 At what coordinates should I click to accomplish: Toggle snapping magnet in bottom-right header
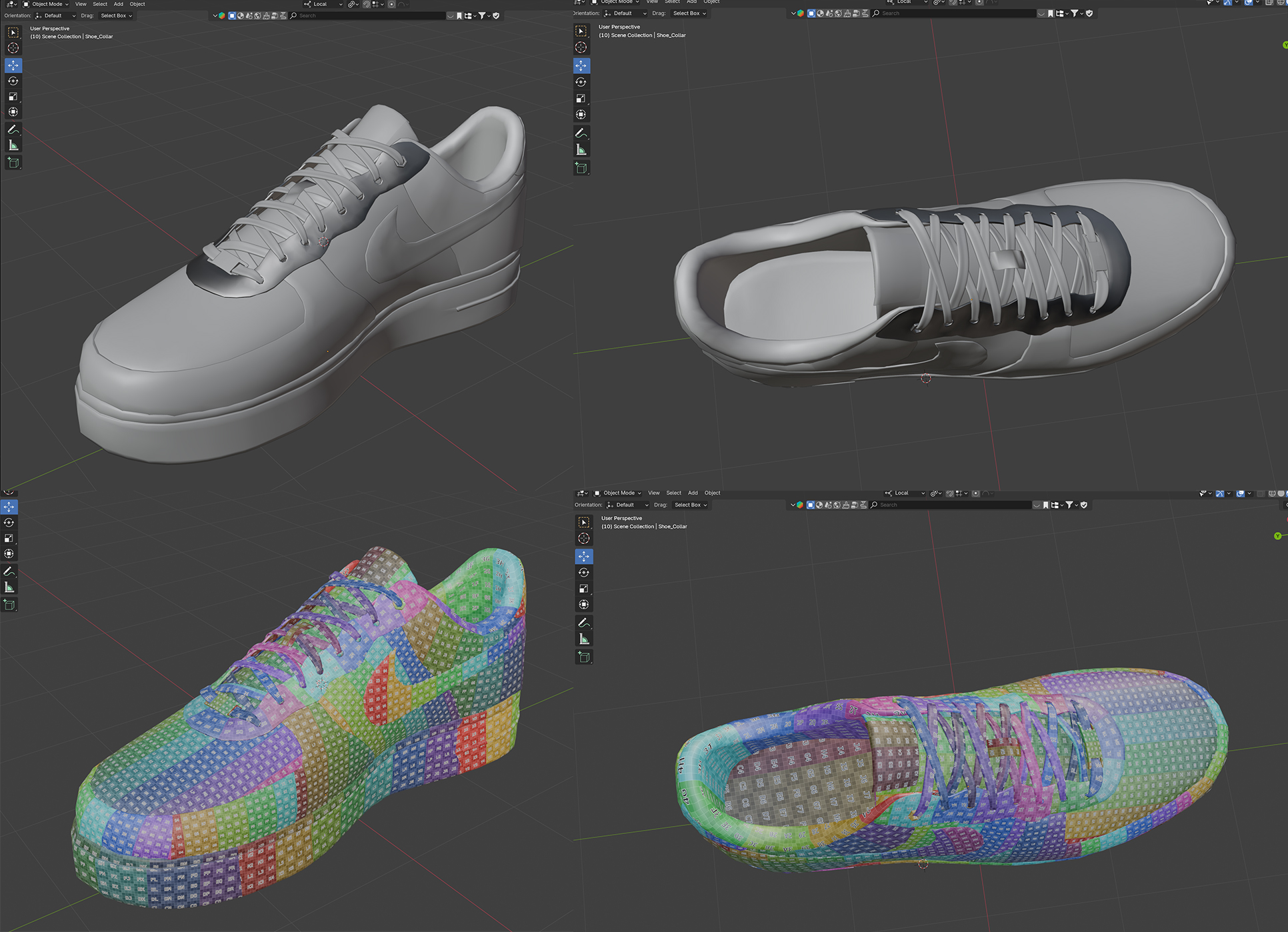951,493
